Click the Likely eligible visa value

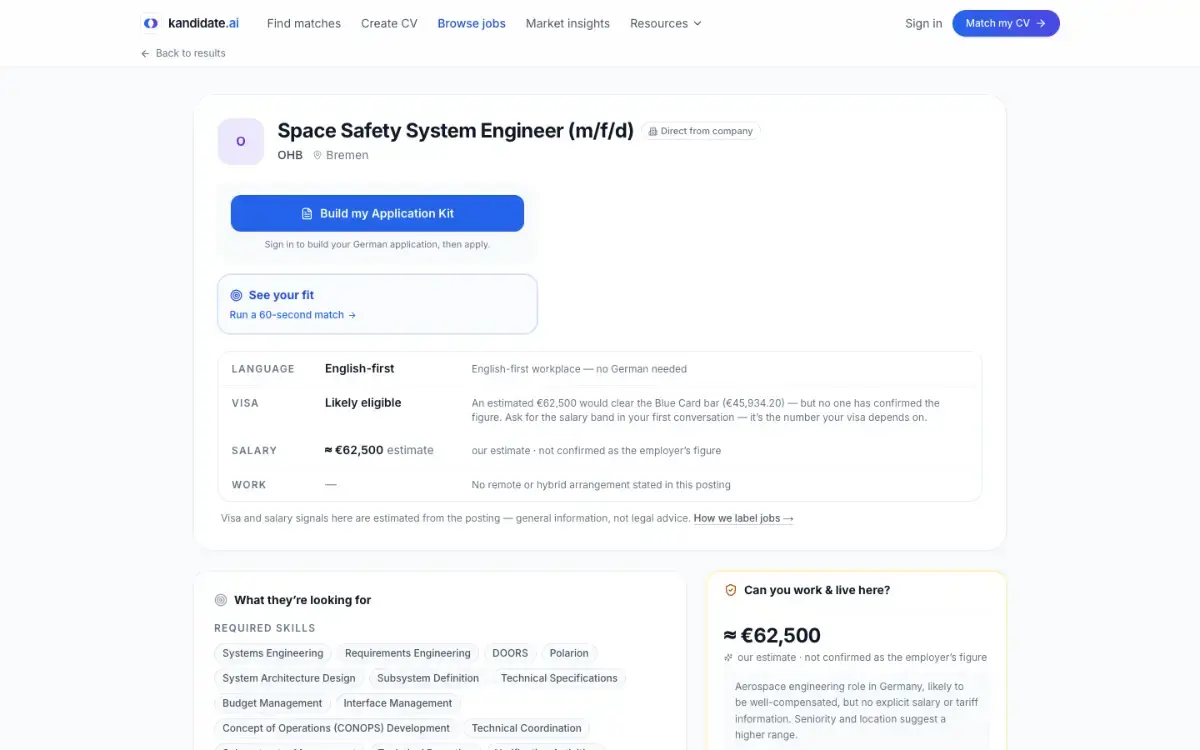click(363, 403)
